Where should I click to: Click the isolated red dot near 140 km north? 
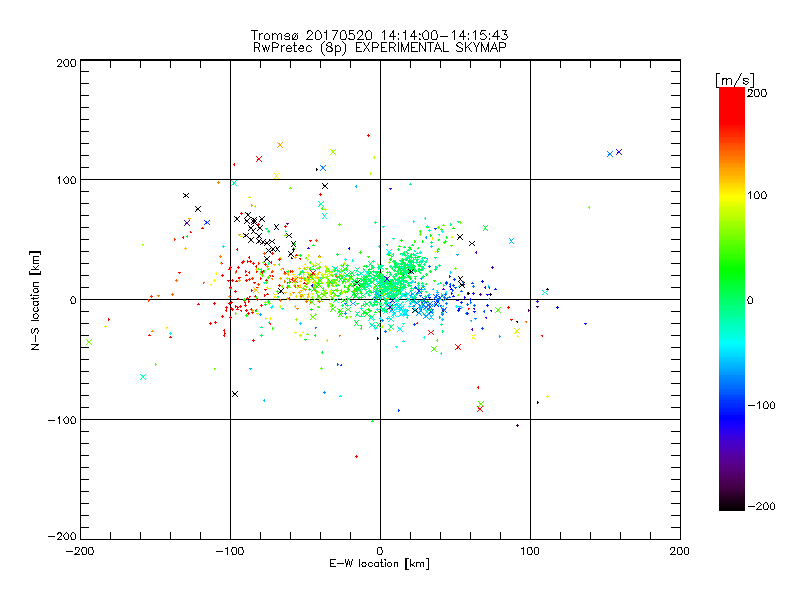(x=368, y=136)
